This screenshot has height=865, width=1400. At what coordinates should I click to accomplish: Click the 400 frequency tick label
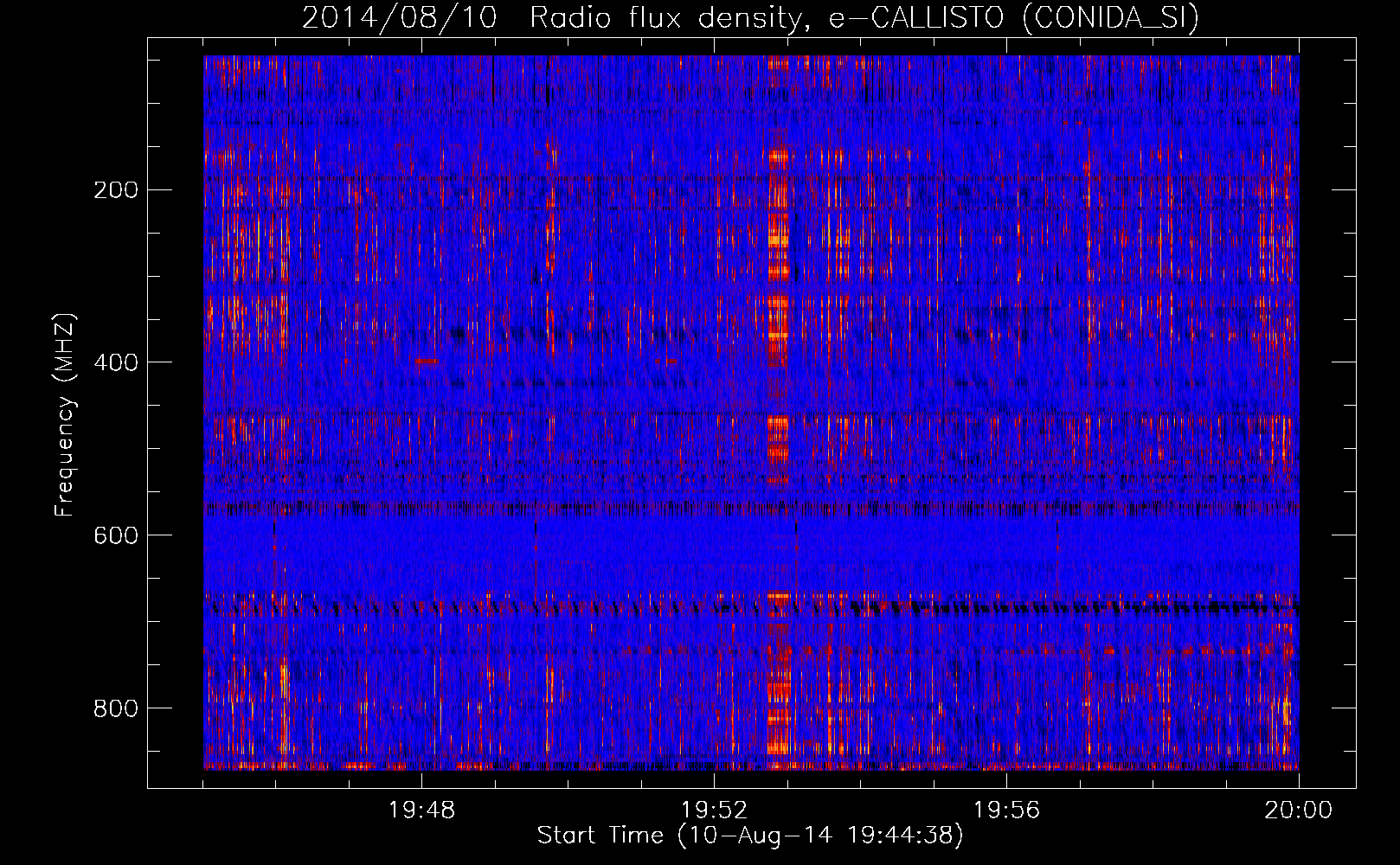click(x=116, y=362)
